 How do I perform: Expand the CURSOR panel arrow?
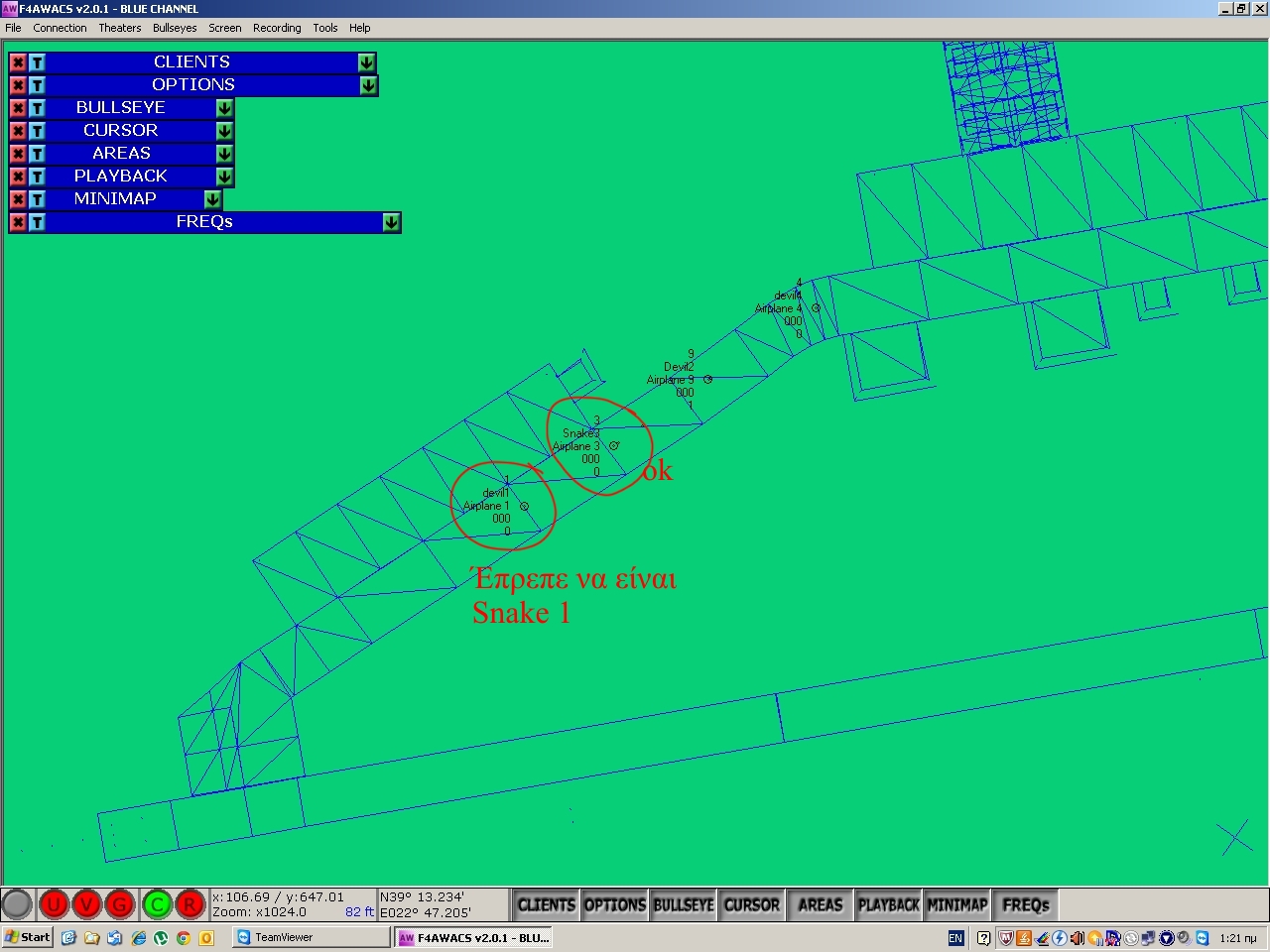click(224, 131)
